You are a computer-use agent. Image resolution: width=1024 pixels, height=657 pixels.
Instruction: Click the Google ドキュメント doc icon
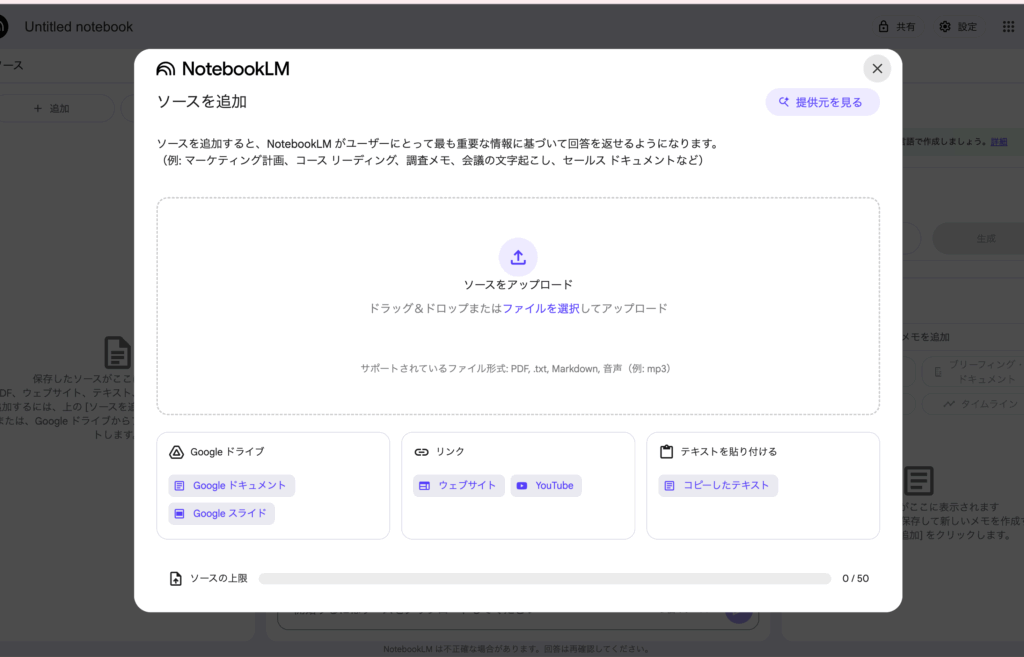coord(180,485)
